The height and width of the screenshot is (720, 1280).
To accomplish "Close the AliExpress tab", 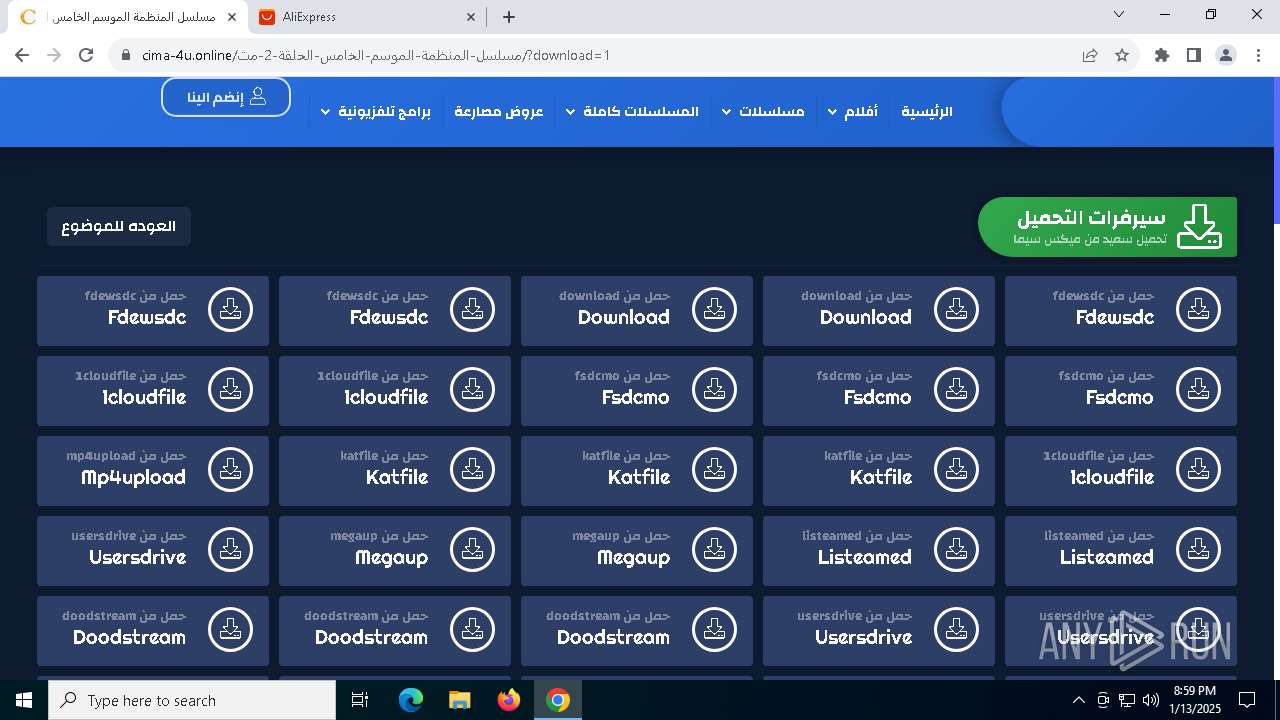I will point(471,17).
